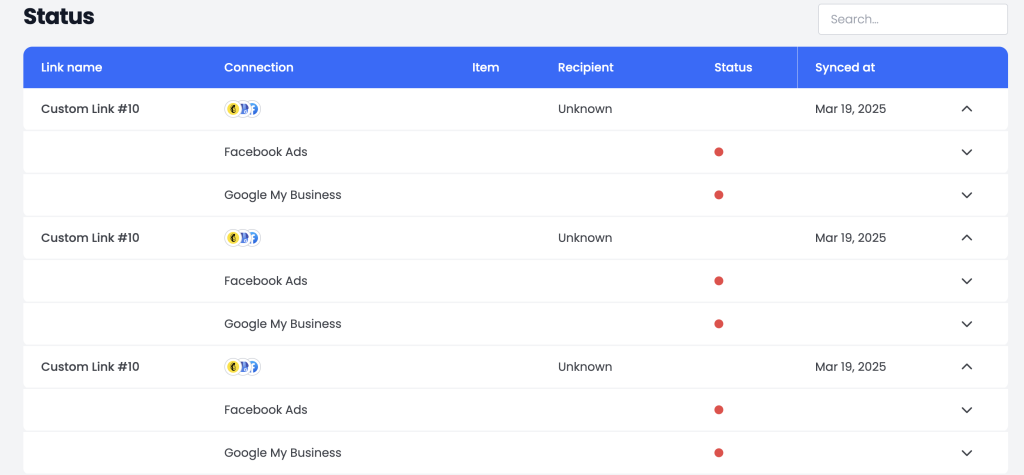Expand the last Facebook Ads row details
1024x475 pixels.
tap(967, 410)
